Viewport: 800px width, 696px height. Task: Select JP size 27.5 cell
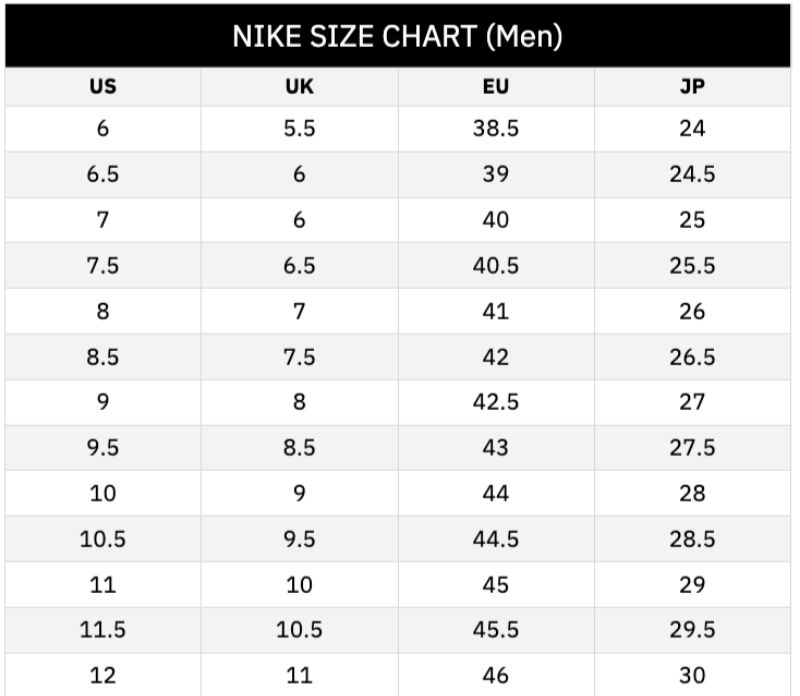point(692,448)
